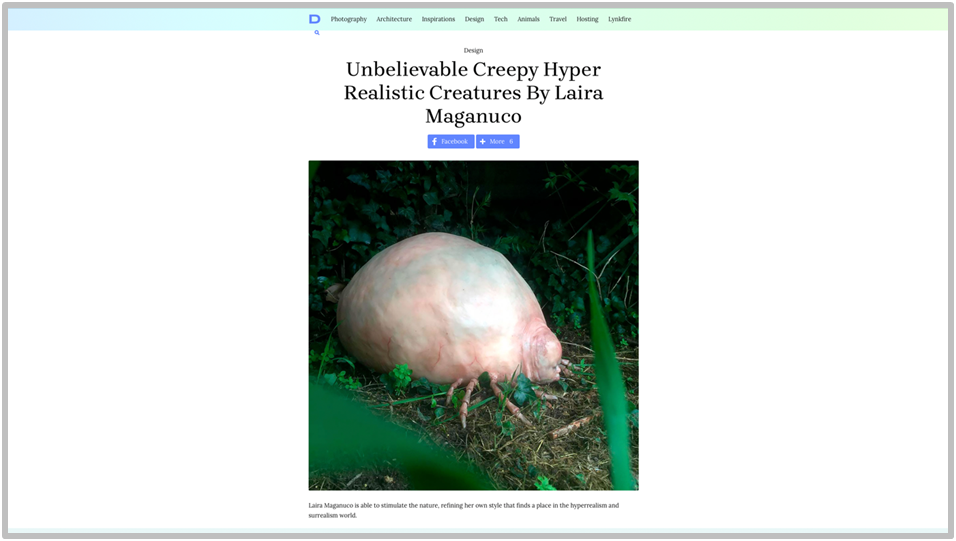Open the Inspirations menu item
956x541 pixels.
(438, 19)
